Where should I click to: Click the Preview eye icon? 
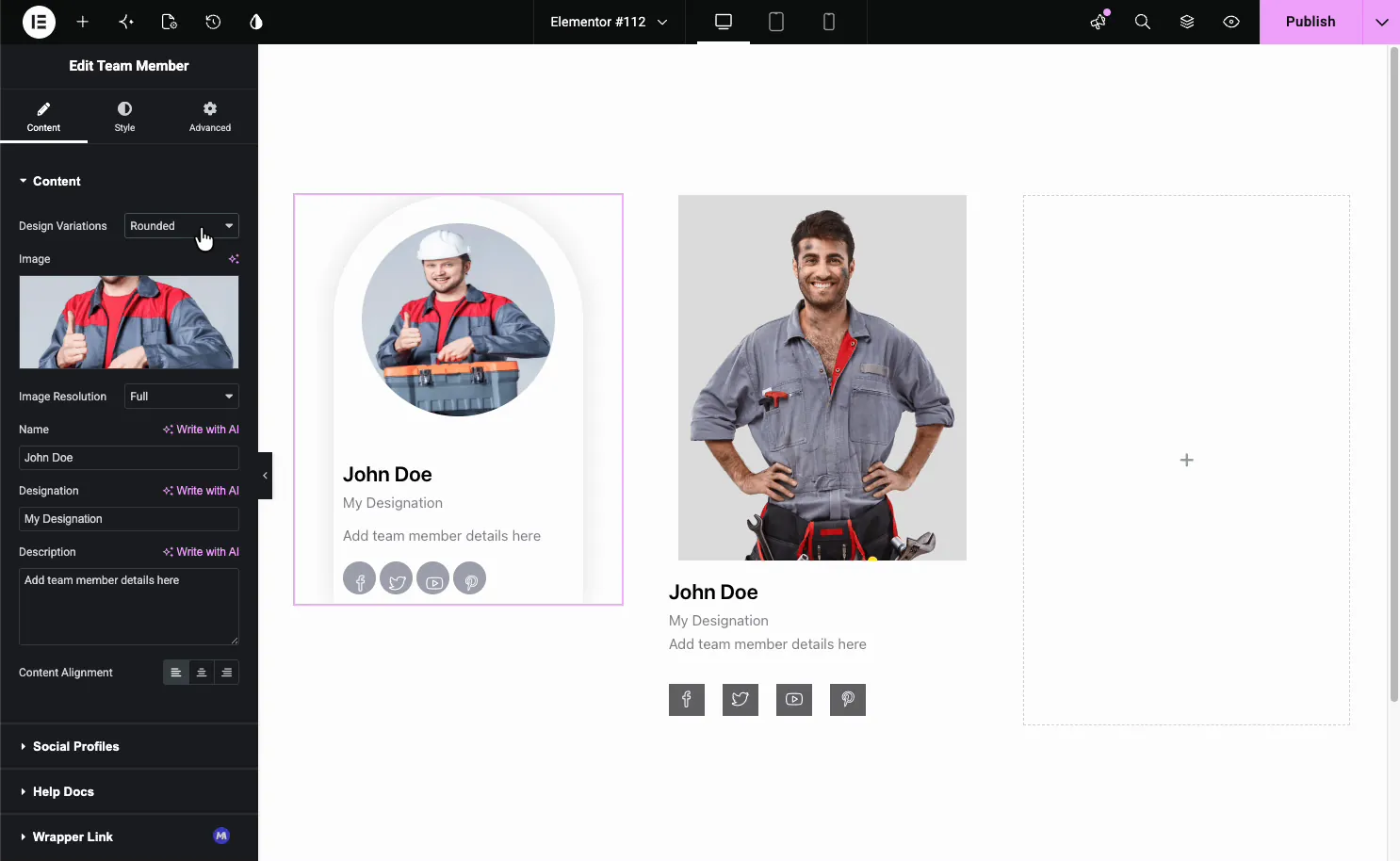(1231, 22)
